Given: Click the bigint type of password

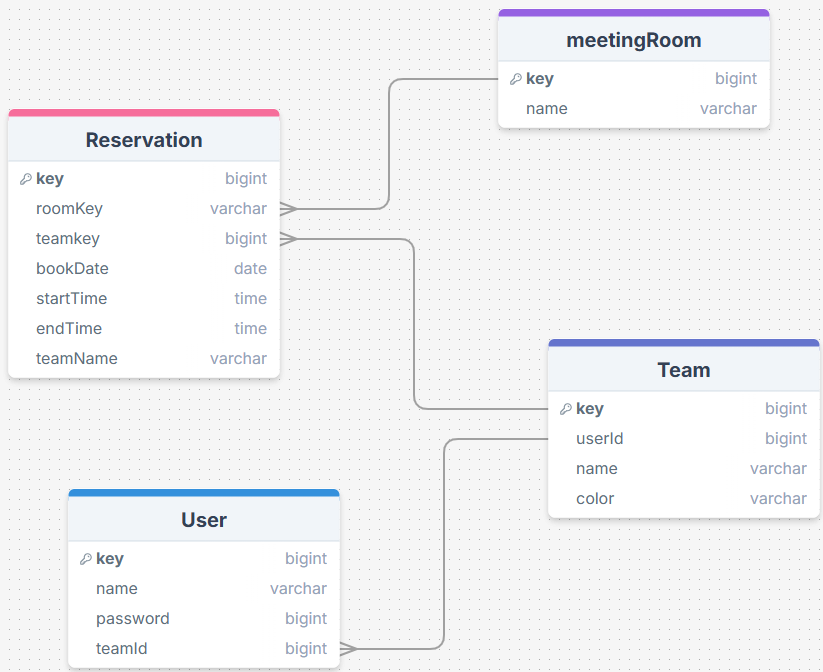Looking at the screenshot, I should coord(306,619).
